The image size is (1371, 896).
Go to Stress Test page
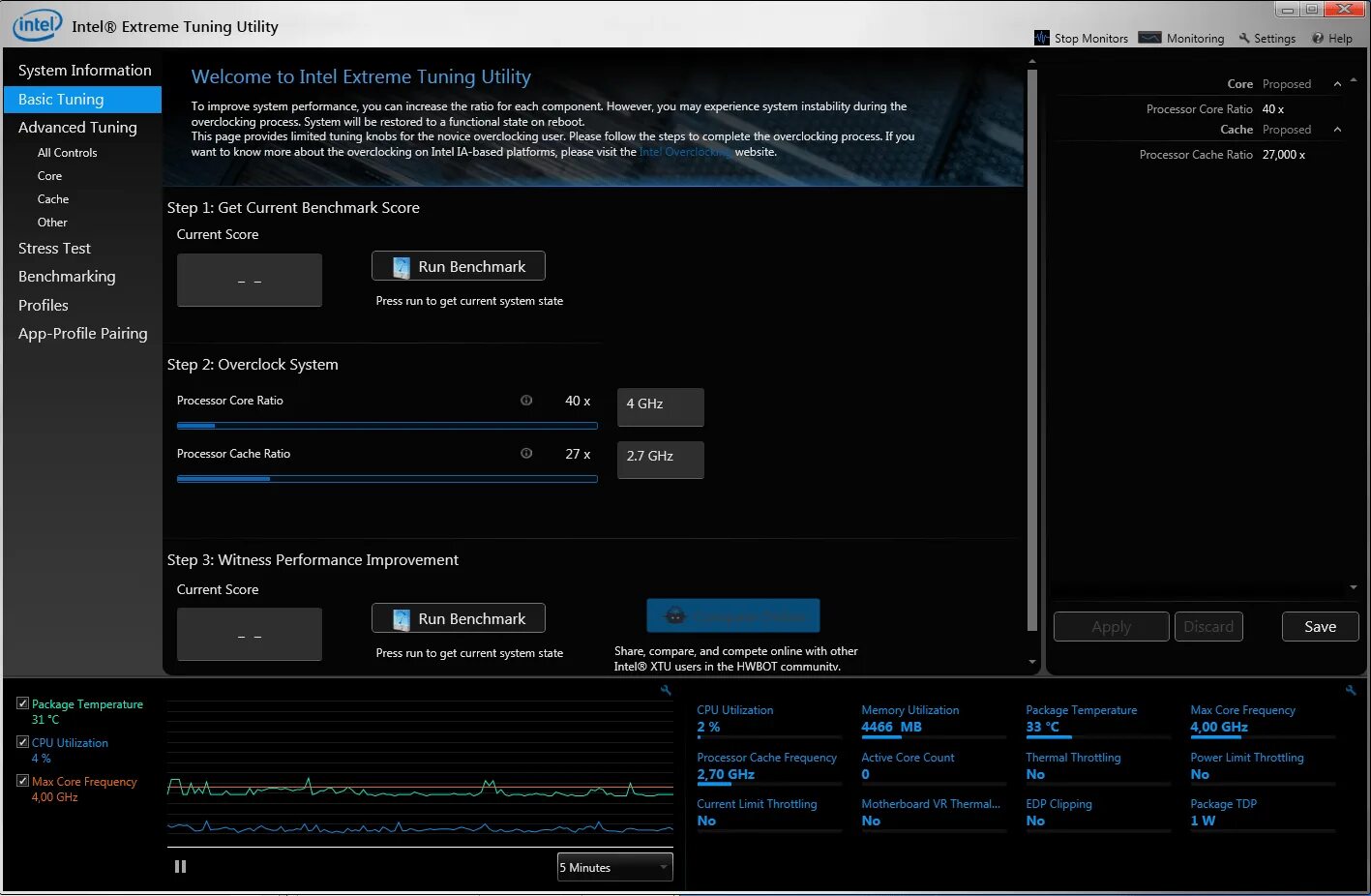point(54,248)
